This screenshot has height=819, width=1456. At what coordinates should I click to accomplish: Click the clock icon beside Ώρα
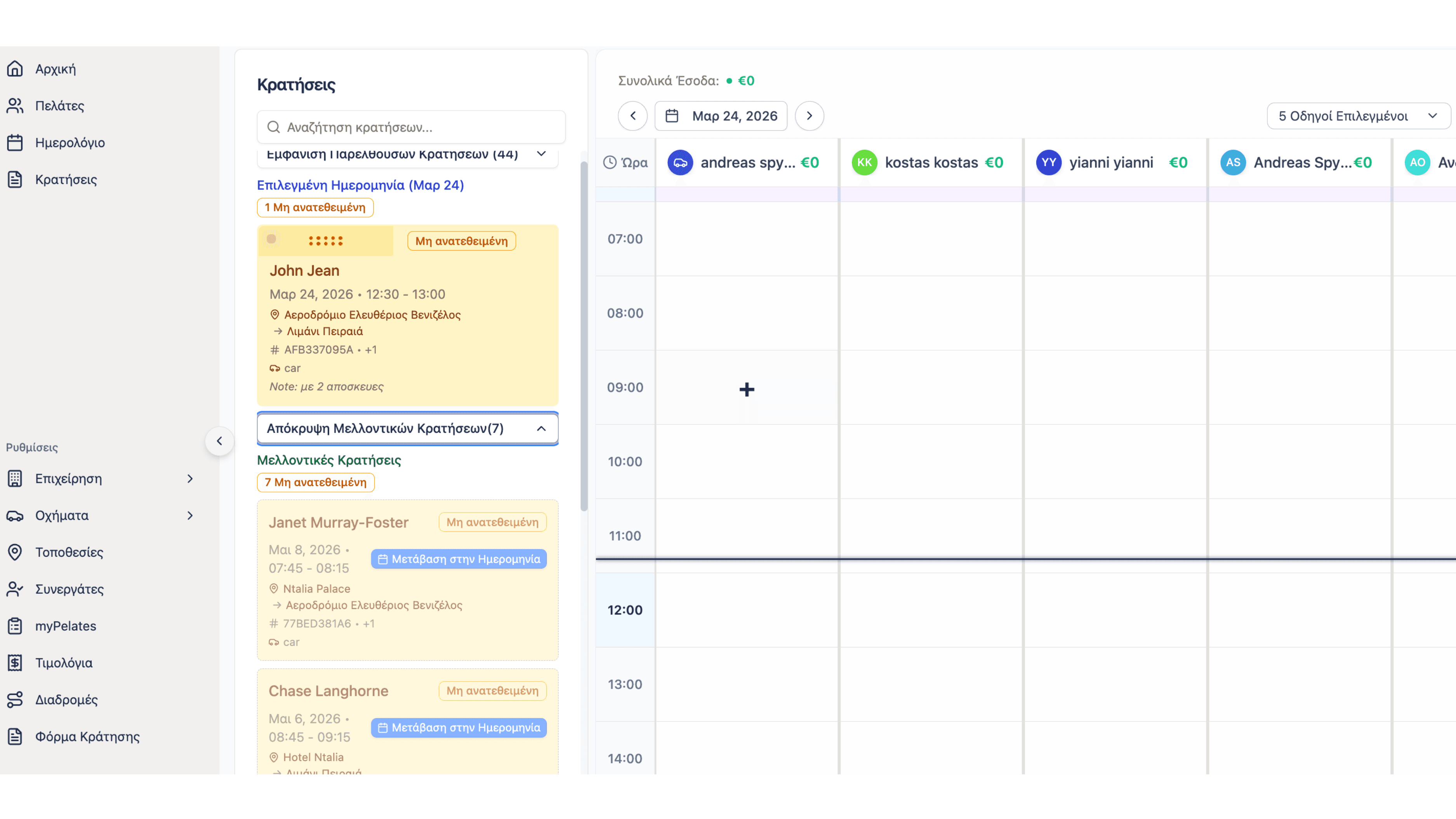(x=610, y=163)
